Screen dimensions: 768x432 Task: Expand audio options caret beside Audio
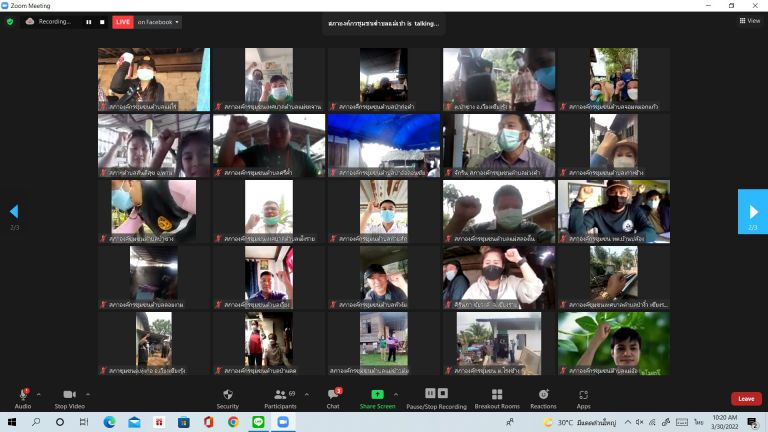click(39, 394)
